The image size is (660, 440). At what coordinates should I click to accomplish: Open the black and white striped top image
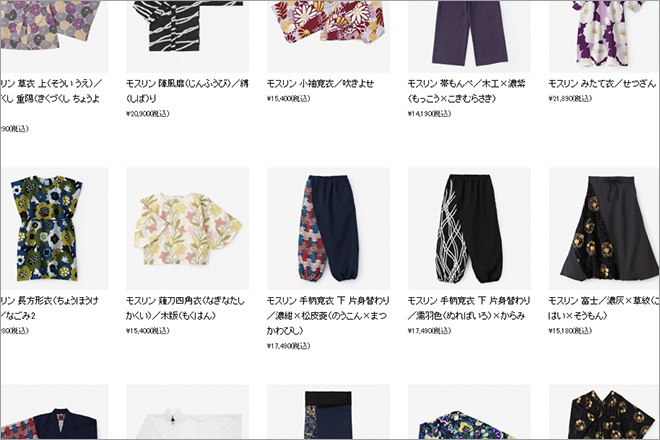pos(188,37)
